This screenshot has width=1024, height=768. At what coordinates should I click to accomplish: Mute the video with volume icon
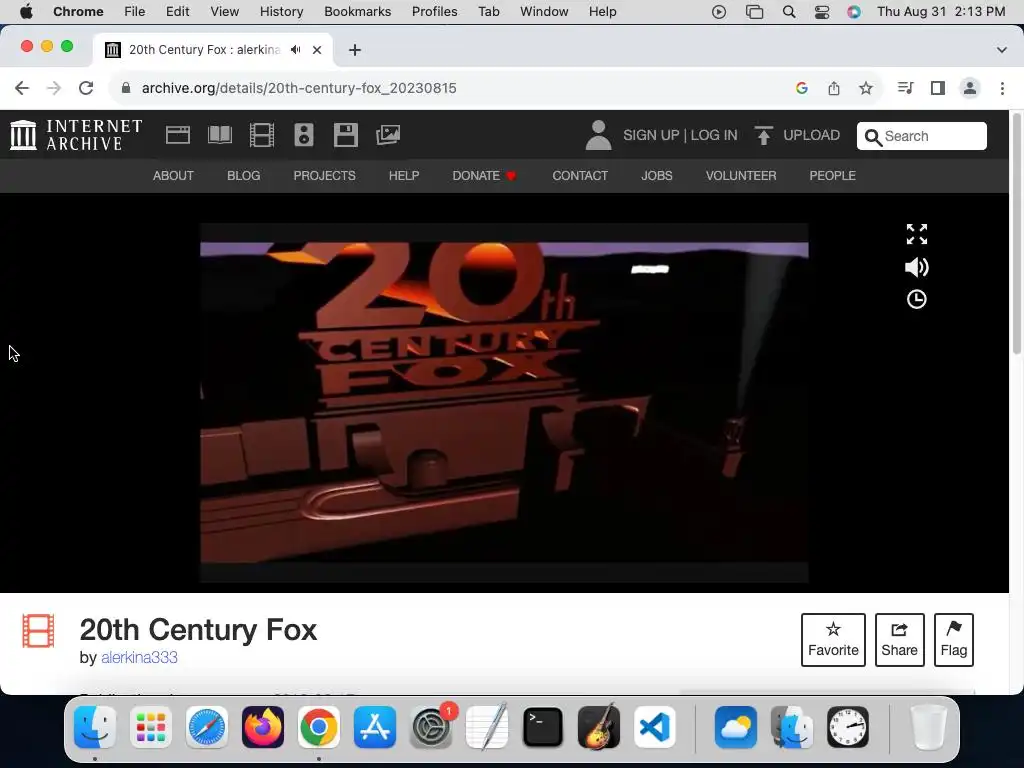[917, 267]
